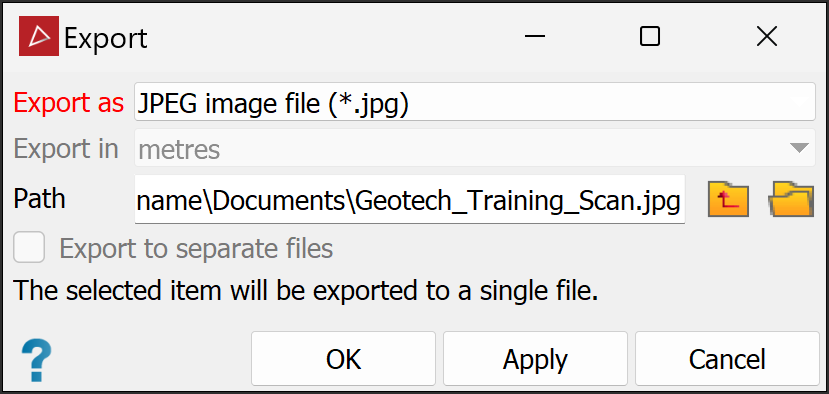Confirm export with the OK button

coord(343,359)
